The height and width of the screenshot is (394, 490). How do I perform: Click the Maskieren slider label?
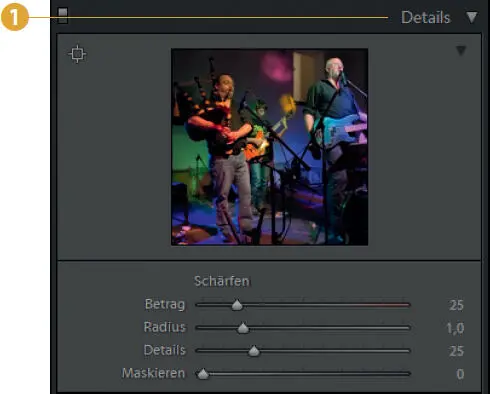pyautogui.click(x=153, y=373)
